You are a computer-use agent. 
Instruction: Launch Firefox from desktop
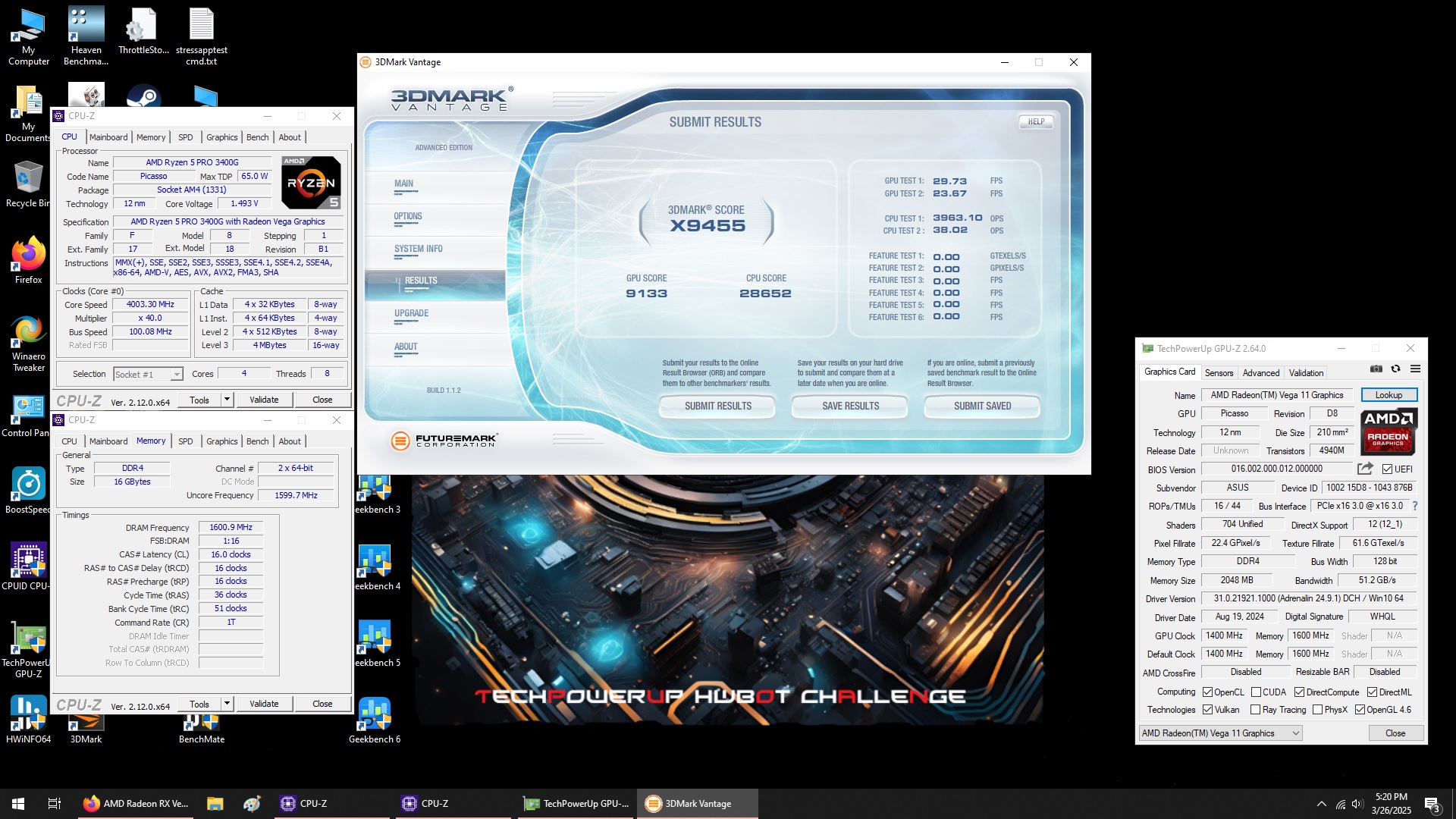tap(28, 261)
